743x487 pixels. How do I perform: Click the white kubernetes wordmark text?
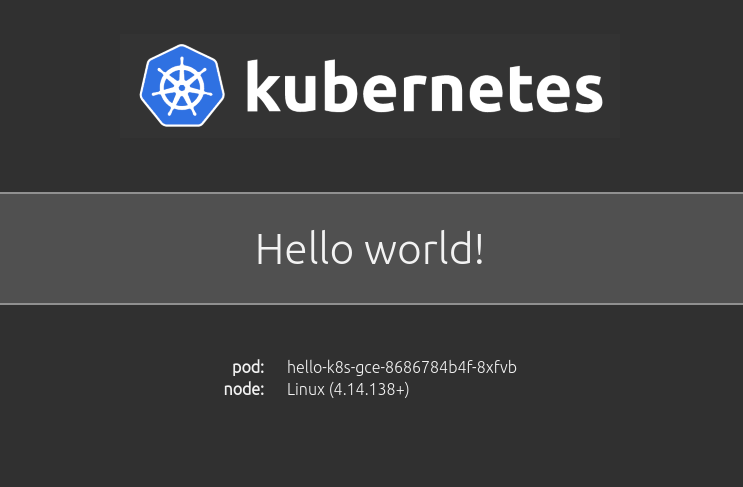click(424, 87)
